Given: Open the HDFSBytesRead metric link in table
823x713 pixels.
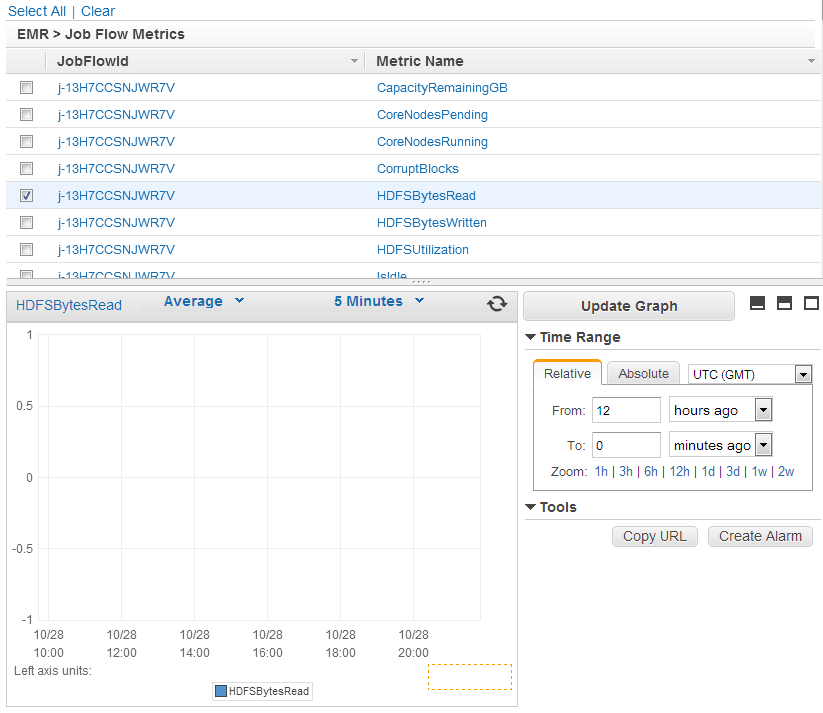Looking at the screenshot, I should click(426, 196).
